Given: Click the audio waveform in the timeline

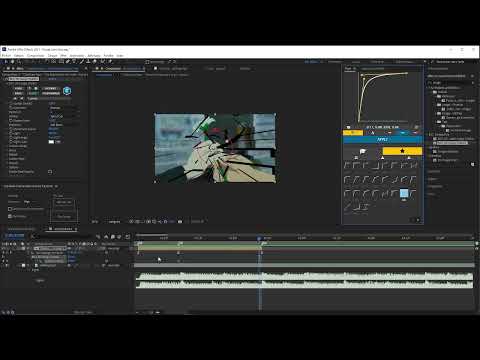Looking at the screenshot, I should 304,280.
